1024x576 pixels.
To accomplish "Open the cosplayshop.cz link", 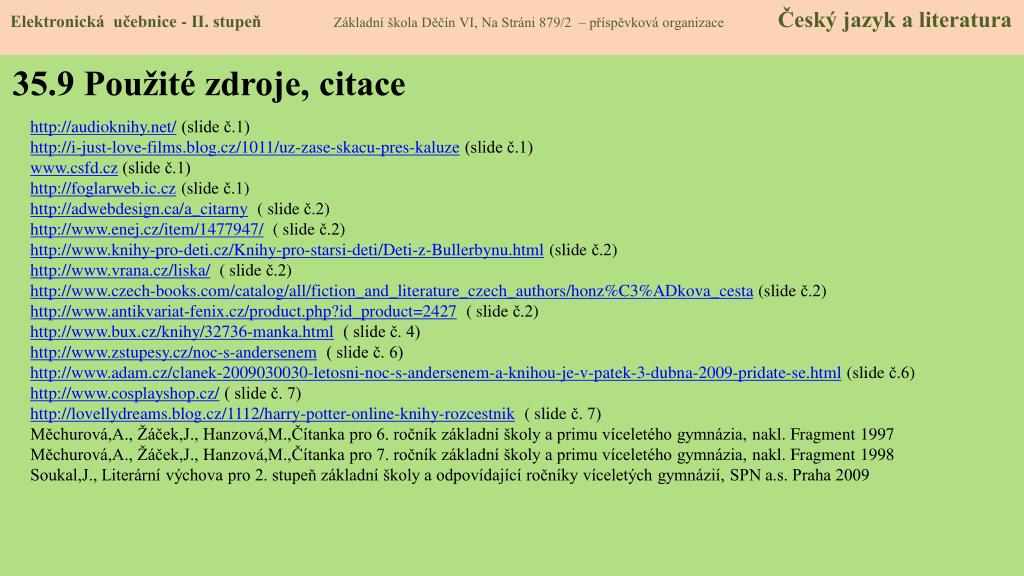I will (x=125, y=393).
